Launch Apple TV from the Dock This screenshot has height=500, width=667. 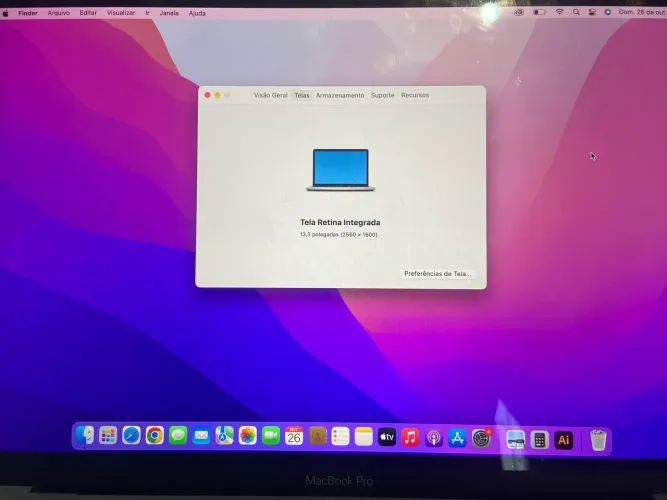click(x=387, y=437)
